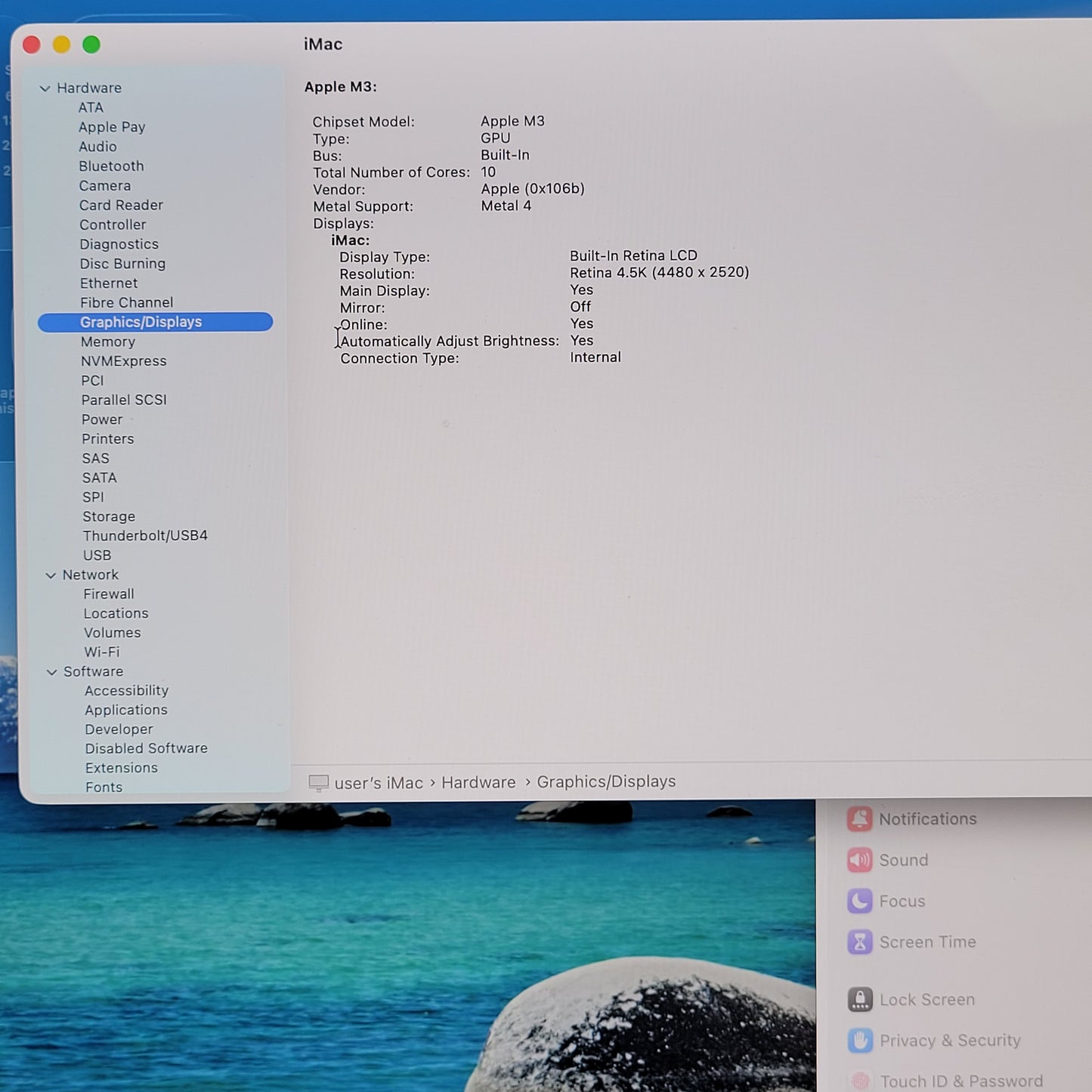1092x1092 pixels.
Task: Click the Touch ID fingerprint icon
Action: [861, 1081]
